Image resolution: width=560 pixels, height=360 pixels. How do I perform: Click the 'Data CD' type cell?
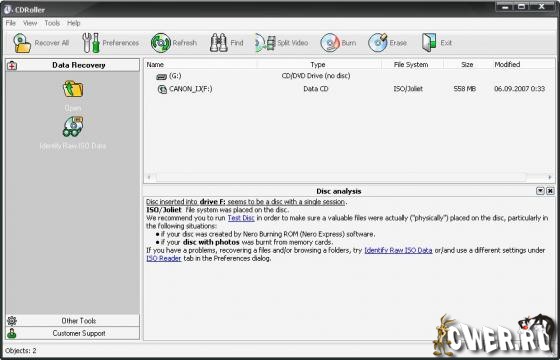point(316,89)
